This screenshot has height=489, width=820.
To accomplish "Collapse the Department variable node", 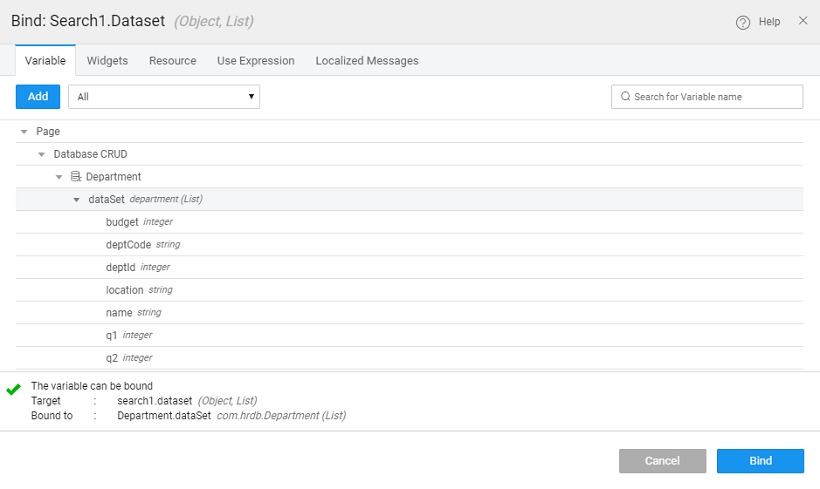I will 59,177.
